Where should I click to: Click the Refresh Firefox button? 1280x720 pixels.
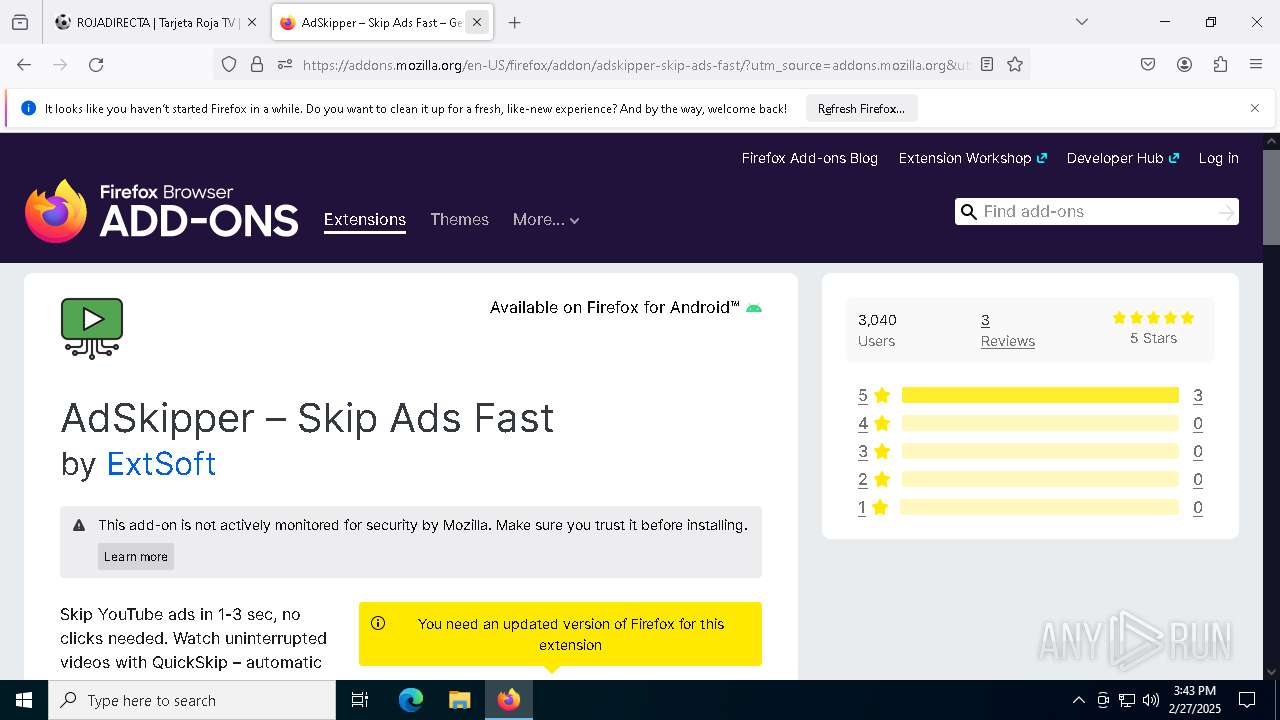click(x=861, y=109)
